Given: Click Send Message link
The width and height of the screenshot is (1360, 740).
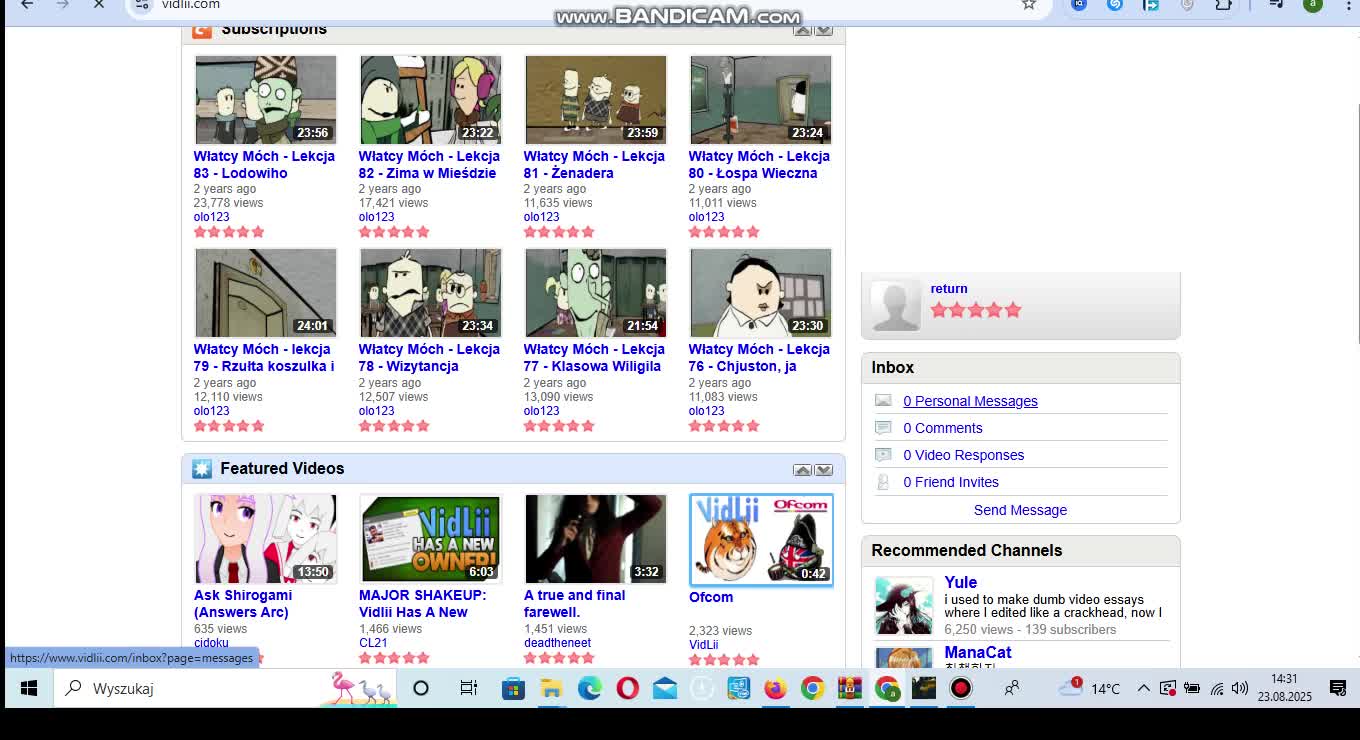Looking at the screenshot, I should coord(1020,510).
